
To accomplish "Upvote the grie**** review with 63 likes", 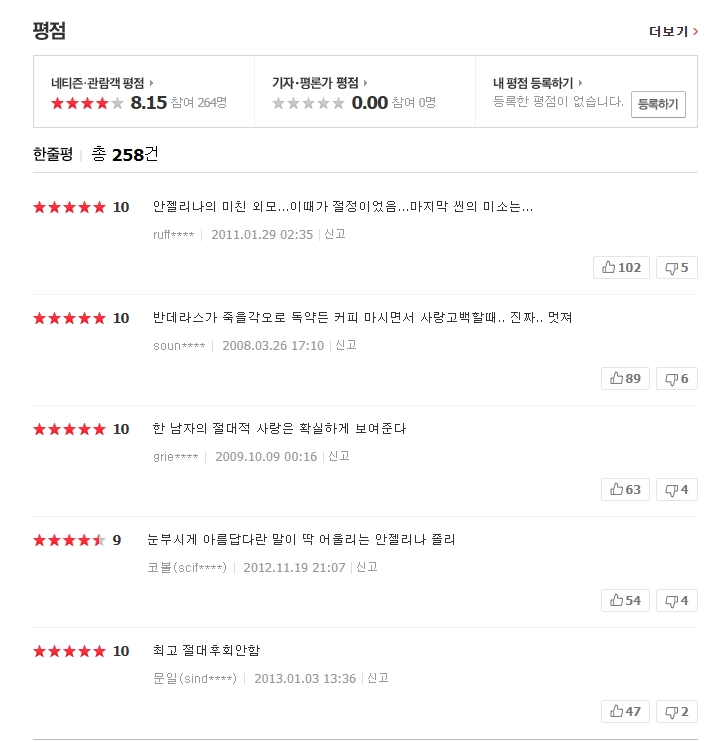I will point(625,490).
